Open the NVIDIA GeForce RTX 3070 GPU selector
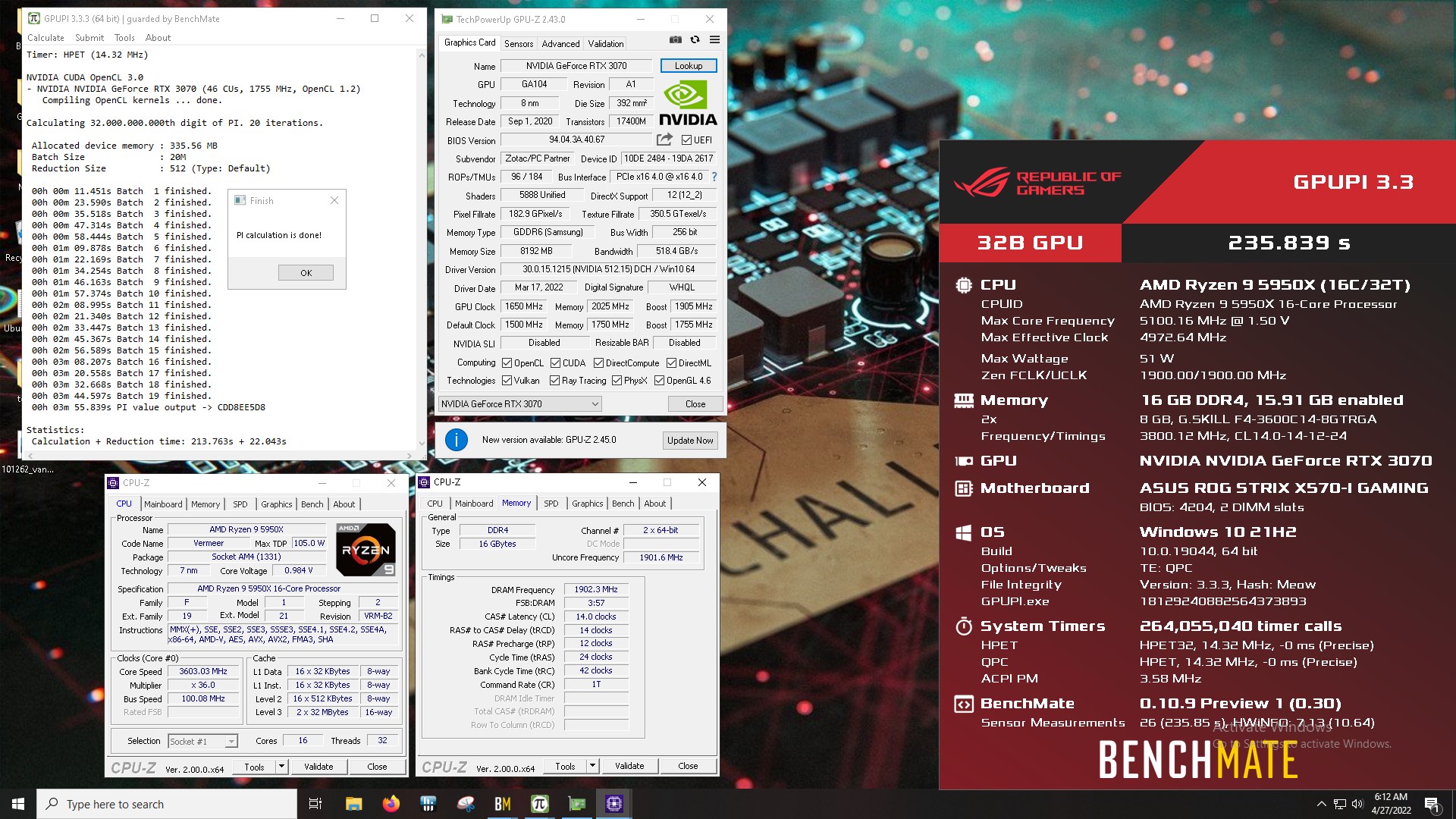The height and width of the screenshot is (819, 1456). coord(520,404)
